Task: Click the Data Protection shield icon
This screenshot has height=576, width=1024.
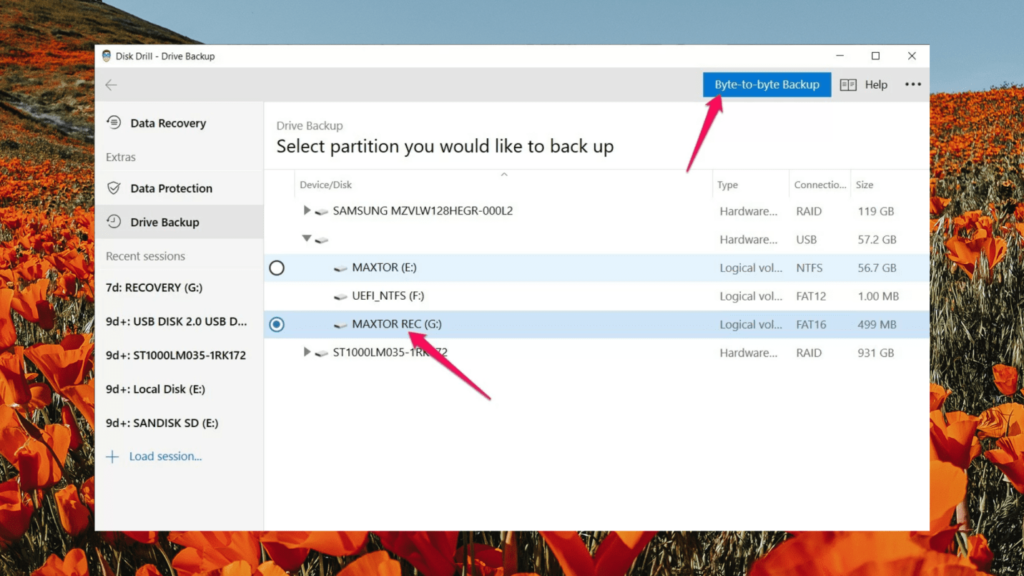Action: pos(114,188)
